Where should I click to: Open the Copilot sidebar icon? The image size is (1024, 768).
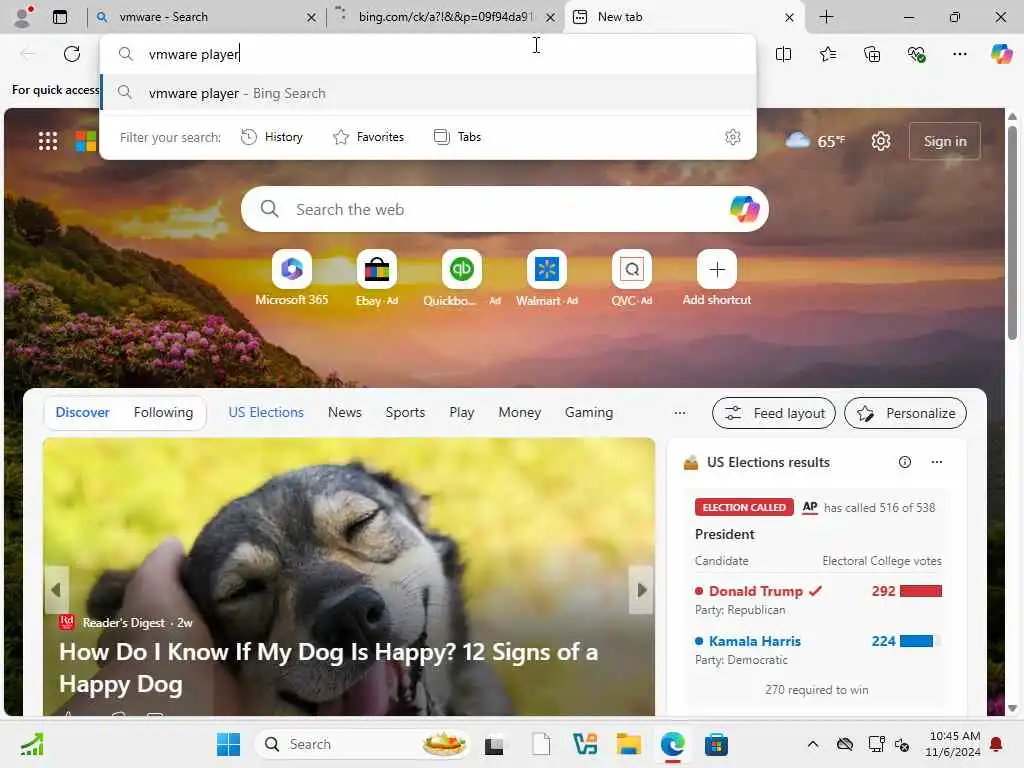coord(1001,54)
